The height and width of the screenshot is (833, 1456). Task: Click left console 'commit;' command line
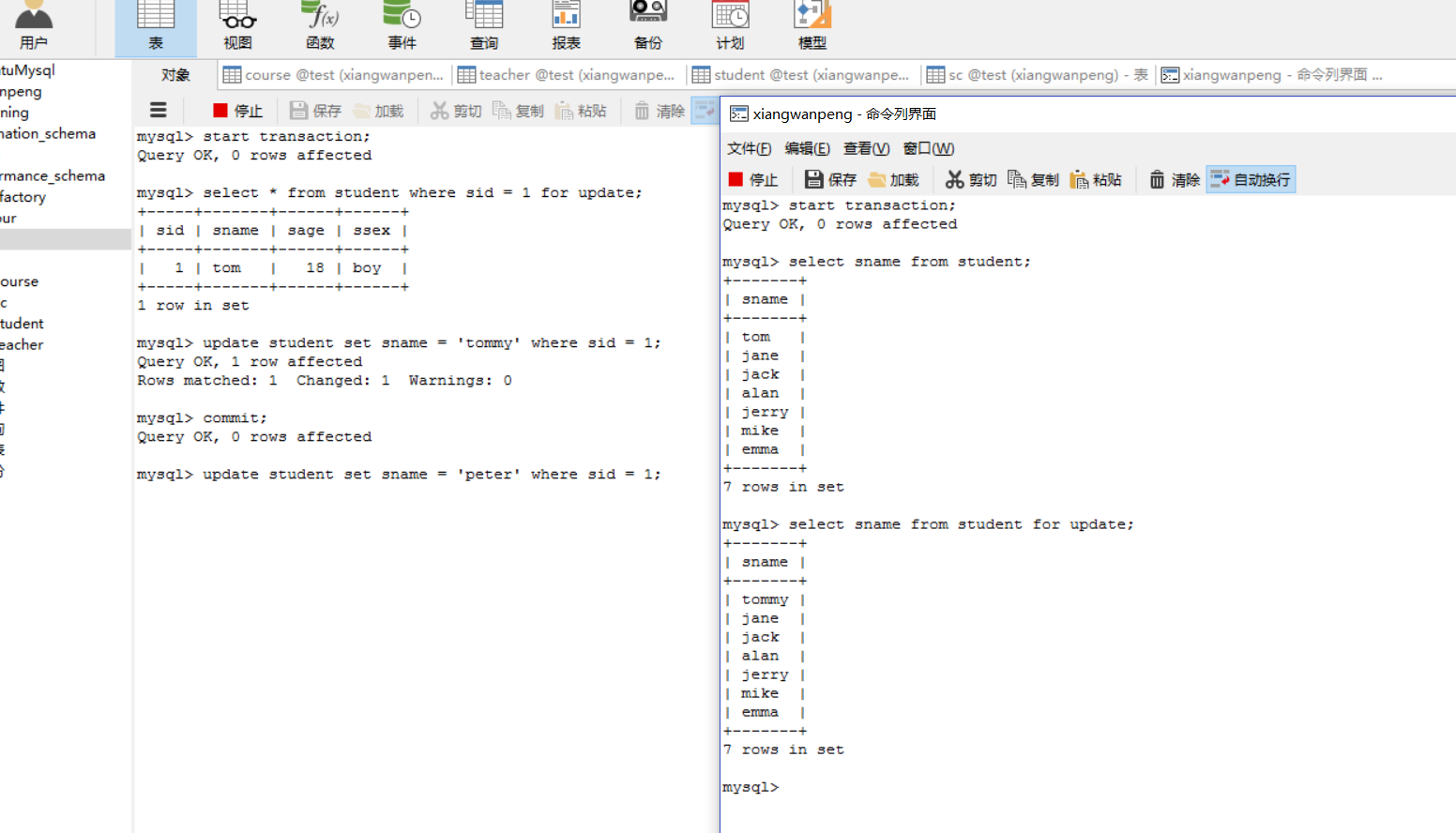pos(202,418)
